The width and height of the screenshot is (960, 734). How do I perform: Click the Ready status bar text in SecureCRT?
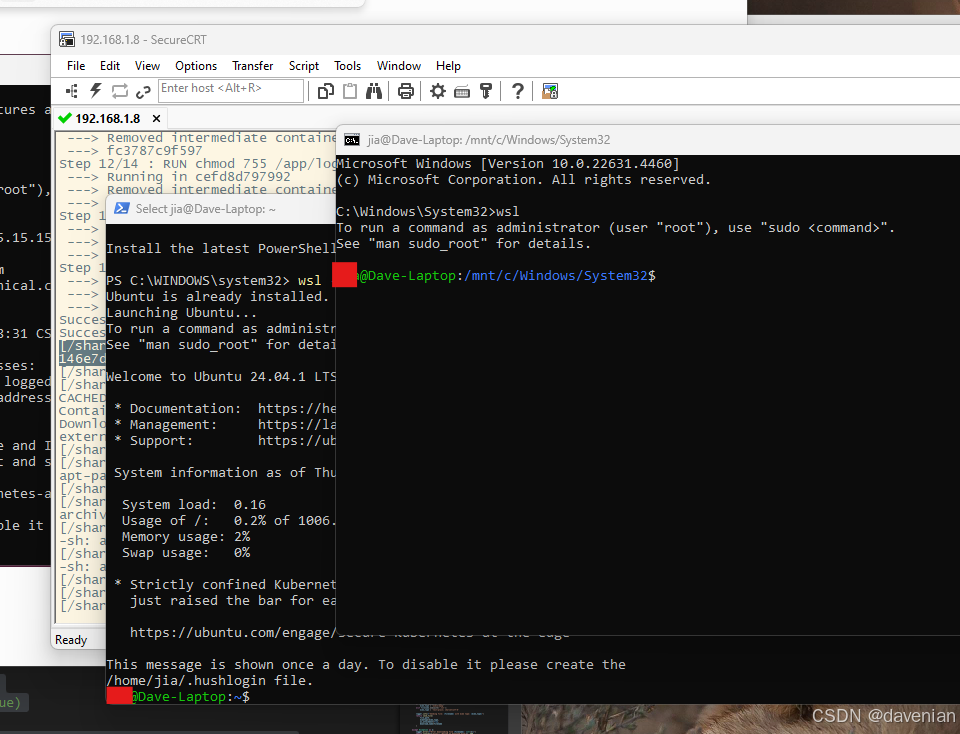(71, 640)
